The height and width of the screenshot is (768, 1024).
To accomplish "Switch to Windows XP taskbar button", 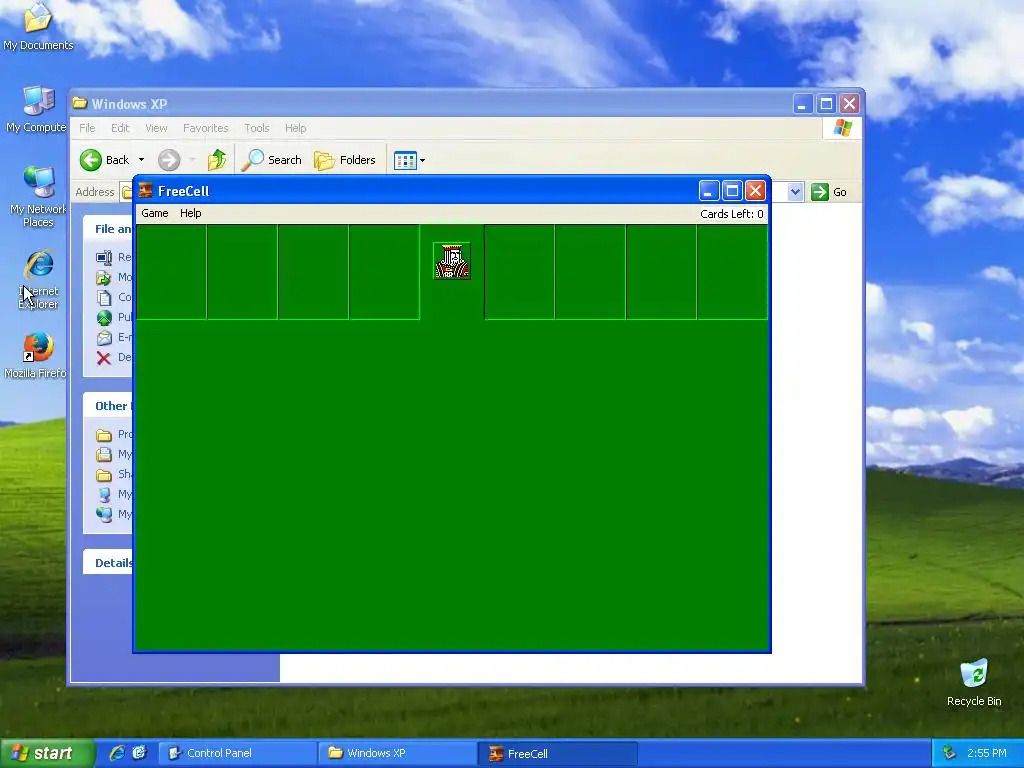I will pos(398,754).
